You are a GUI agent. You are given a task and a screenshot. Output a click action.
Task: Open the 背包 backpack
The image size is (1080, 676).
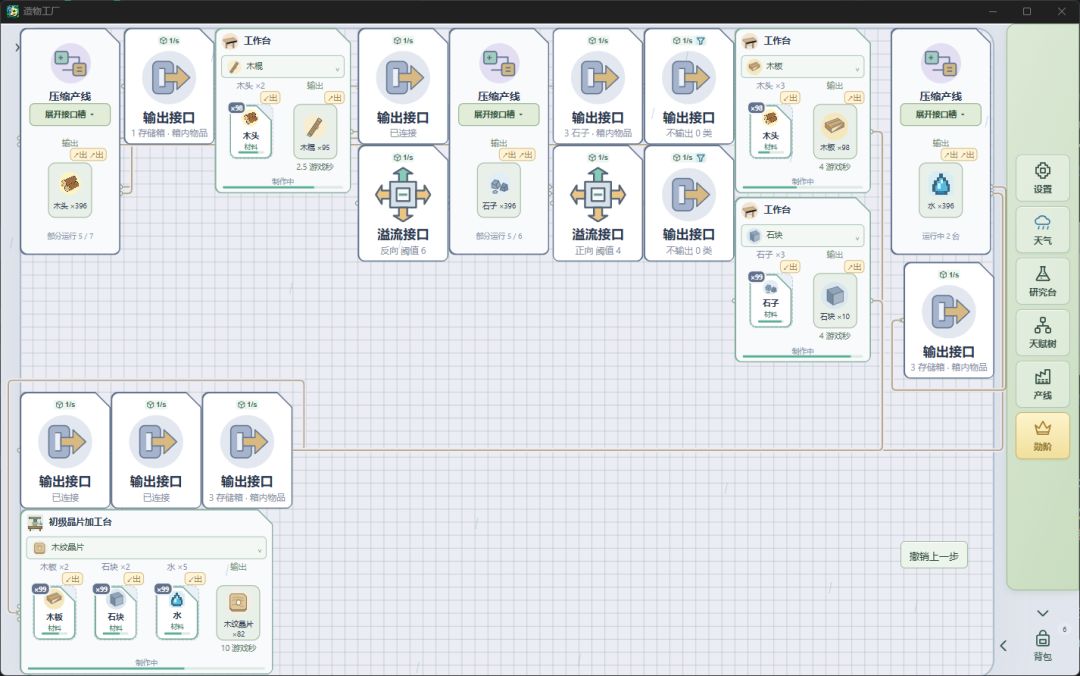tap(1042, 646)
